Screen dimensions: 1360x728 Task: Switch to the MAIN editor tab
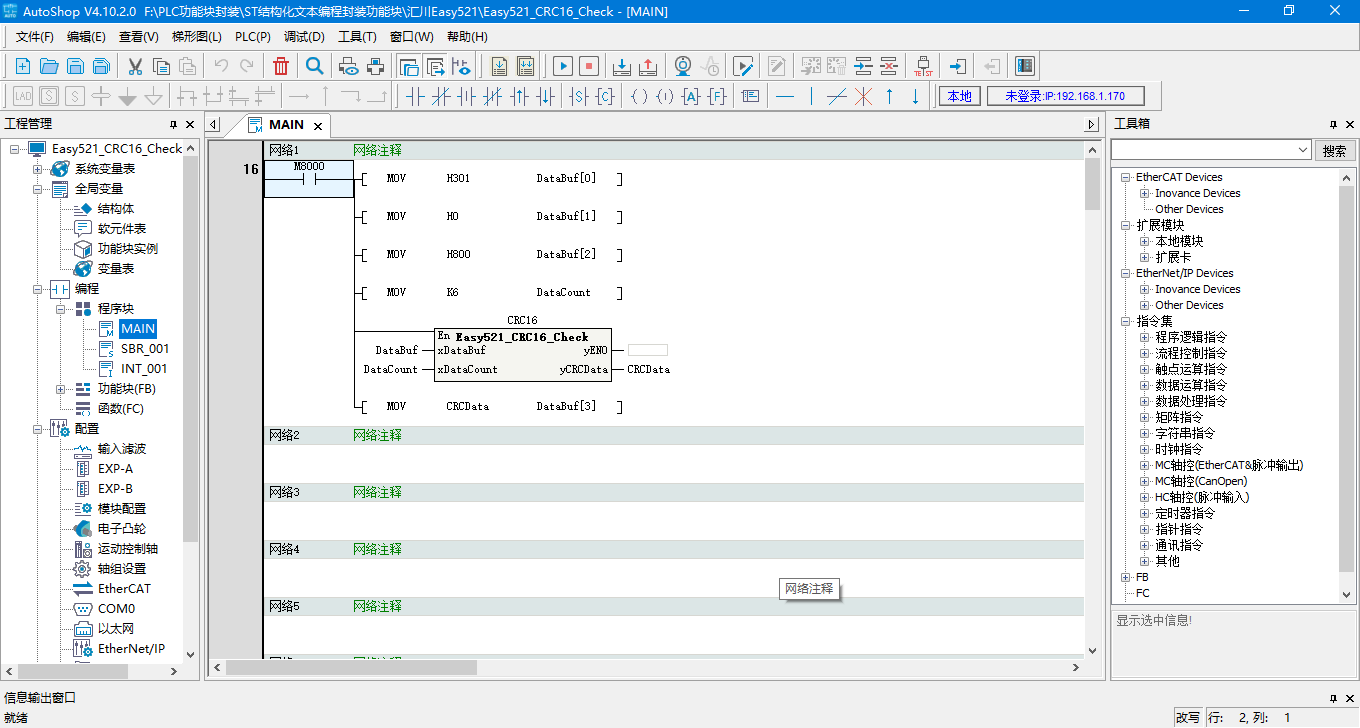tap(285, 125)
